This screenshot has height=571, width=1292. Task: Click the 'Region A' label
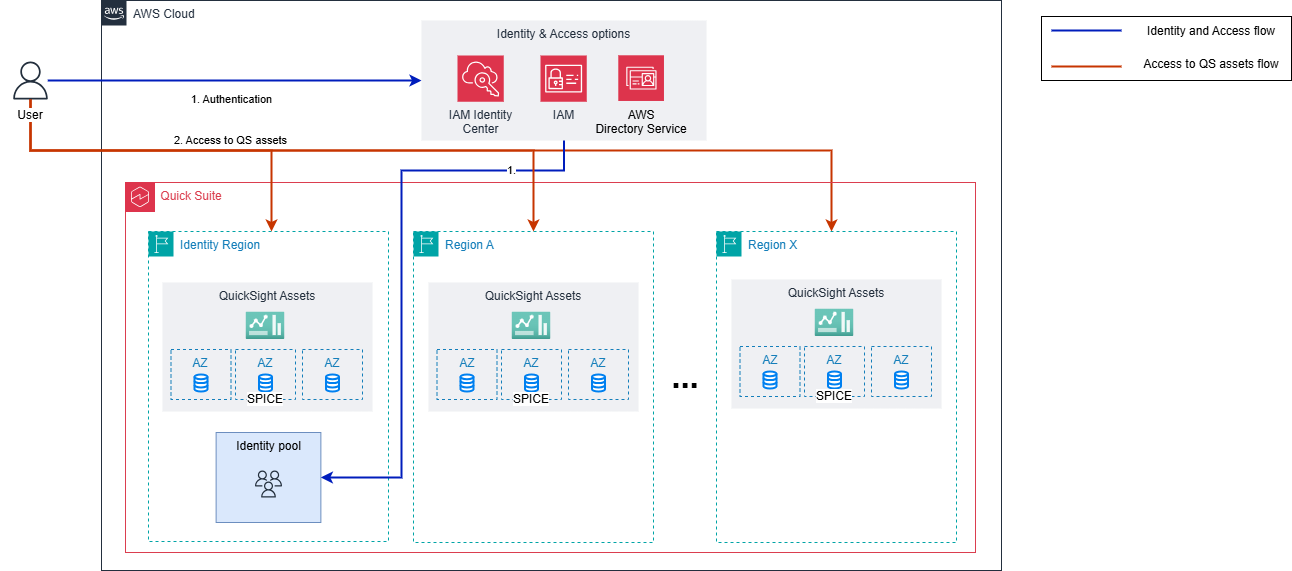(x=470, y=245)
